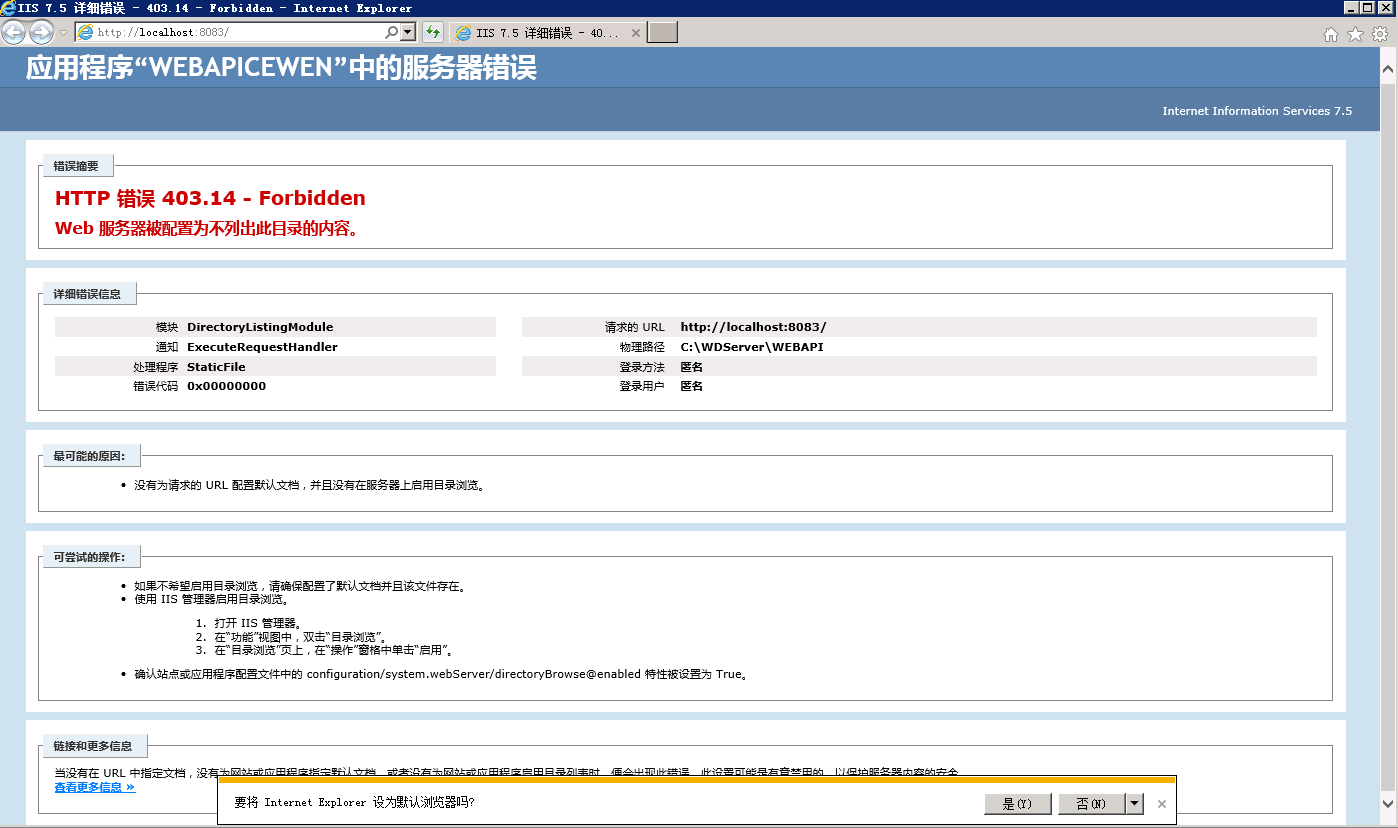Viewport: 1398px width, 828px height.
Task: Open the Tools gear icon
Action: point(1379,32)
